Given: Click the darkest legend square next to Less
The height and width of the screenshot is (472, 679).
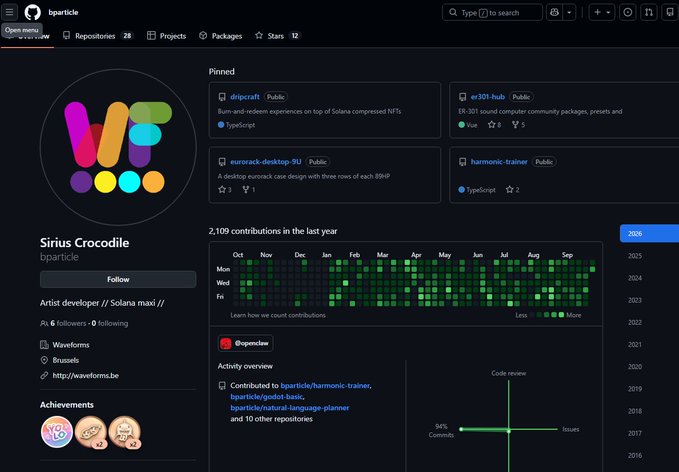Looking at the screenshot, I should coord(532,315).
